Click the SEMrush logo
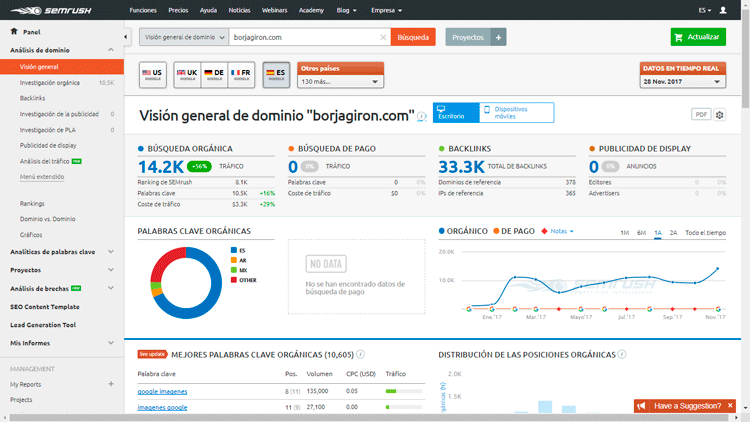This screenshot has width=750, height=422. [51, 10]
